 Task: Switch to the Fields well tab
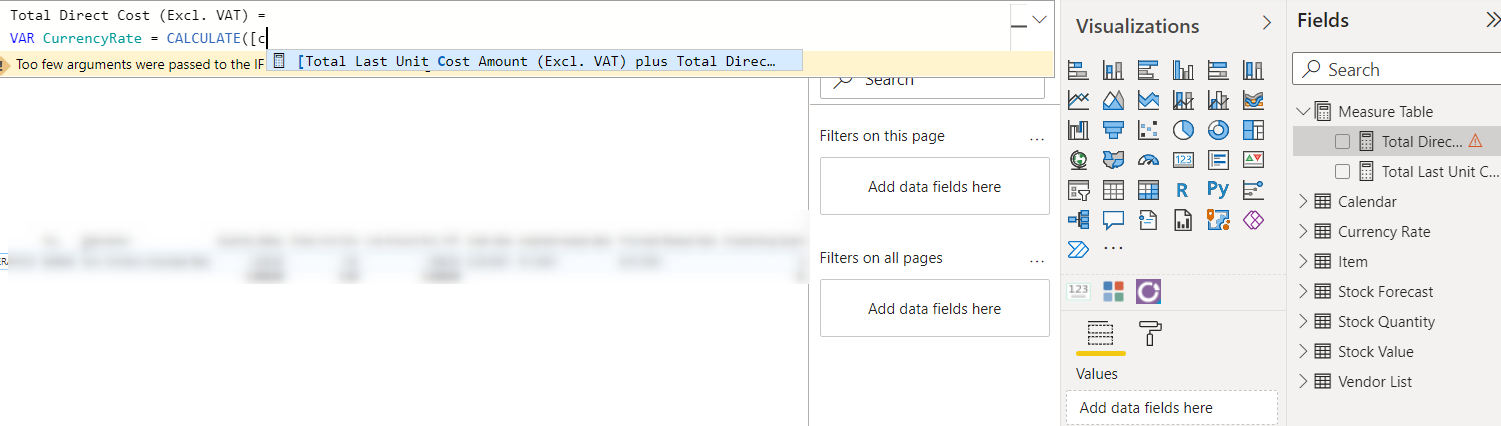(1100, 334)
